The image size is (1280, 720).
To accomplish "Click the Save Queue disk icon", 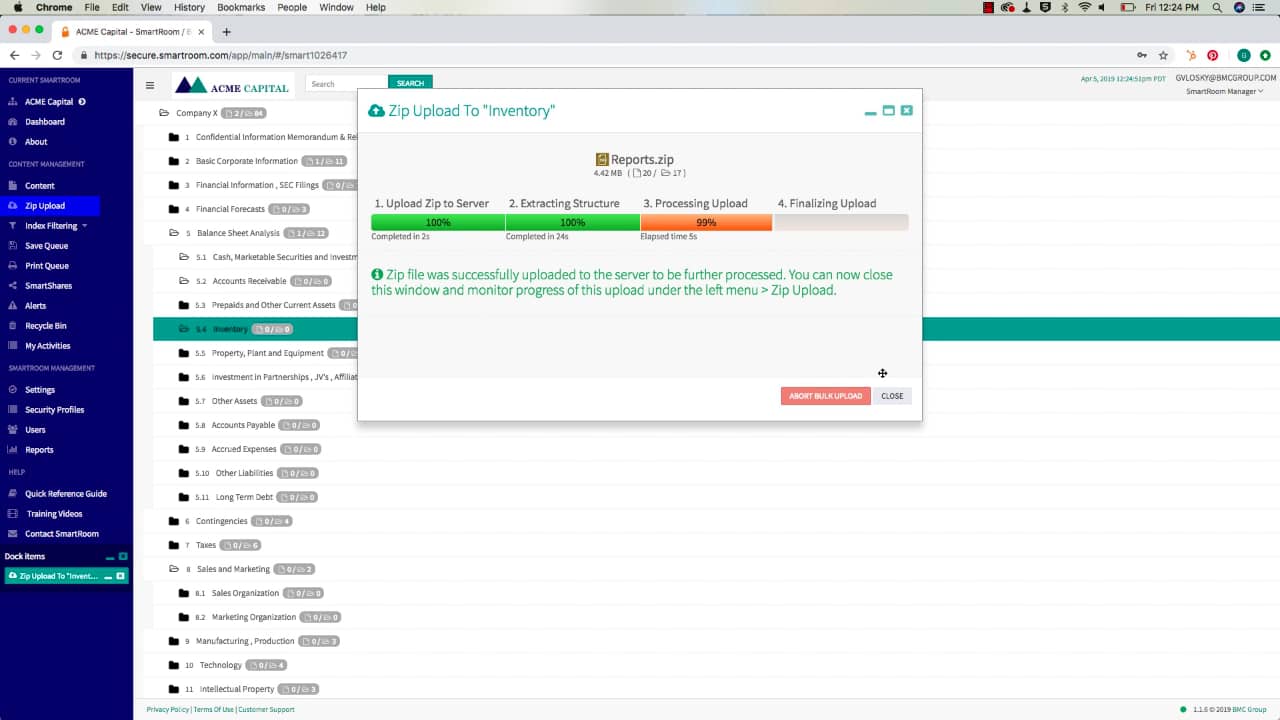I will [x=13, y=246].
